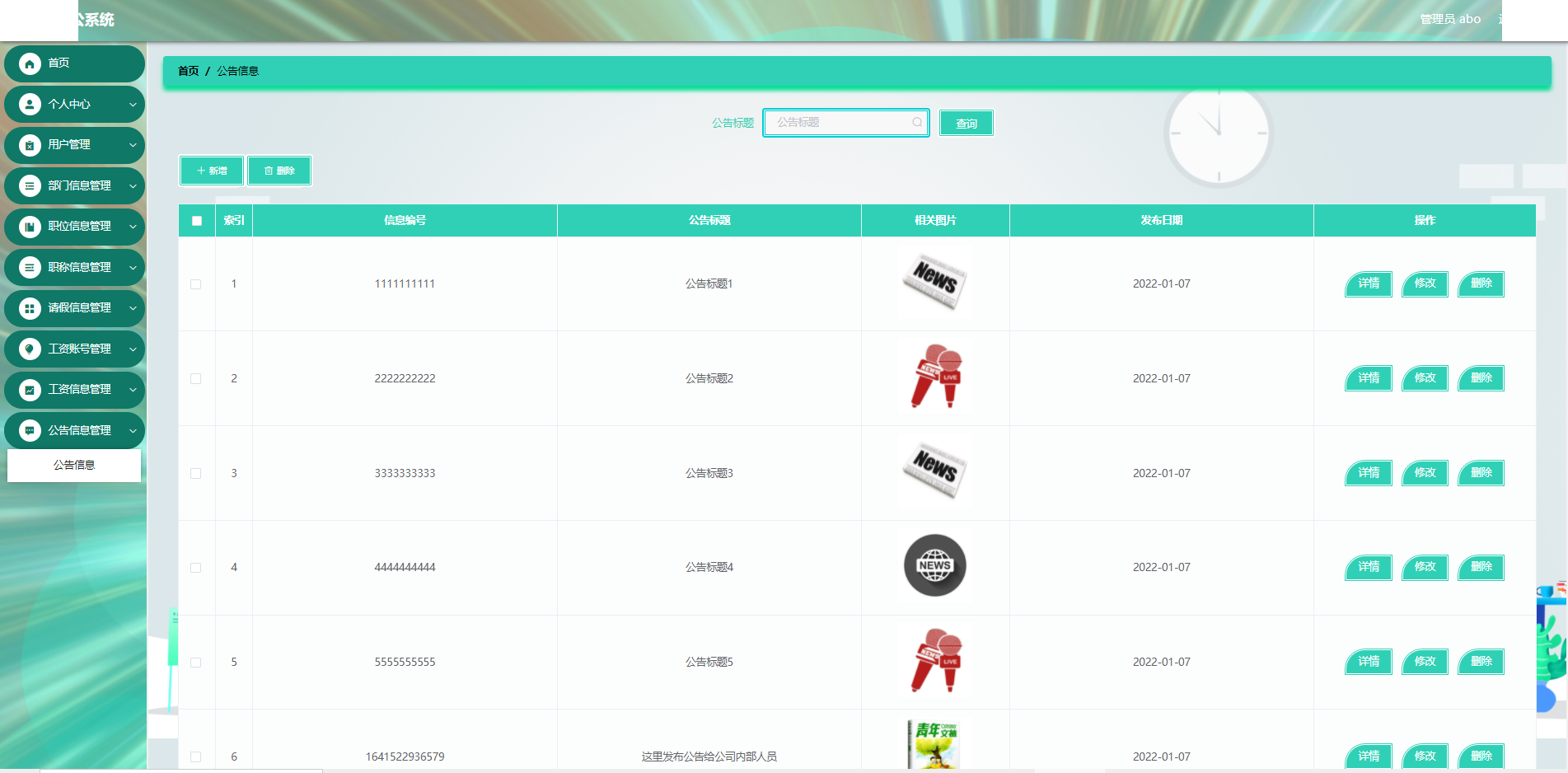This screenshot has height=773, width=1568.
Task: Check the box for row 2222222222
Action: coord(196,379)
